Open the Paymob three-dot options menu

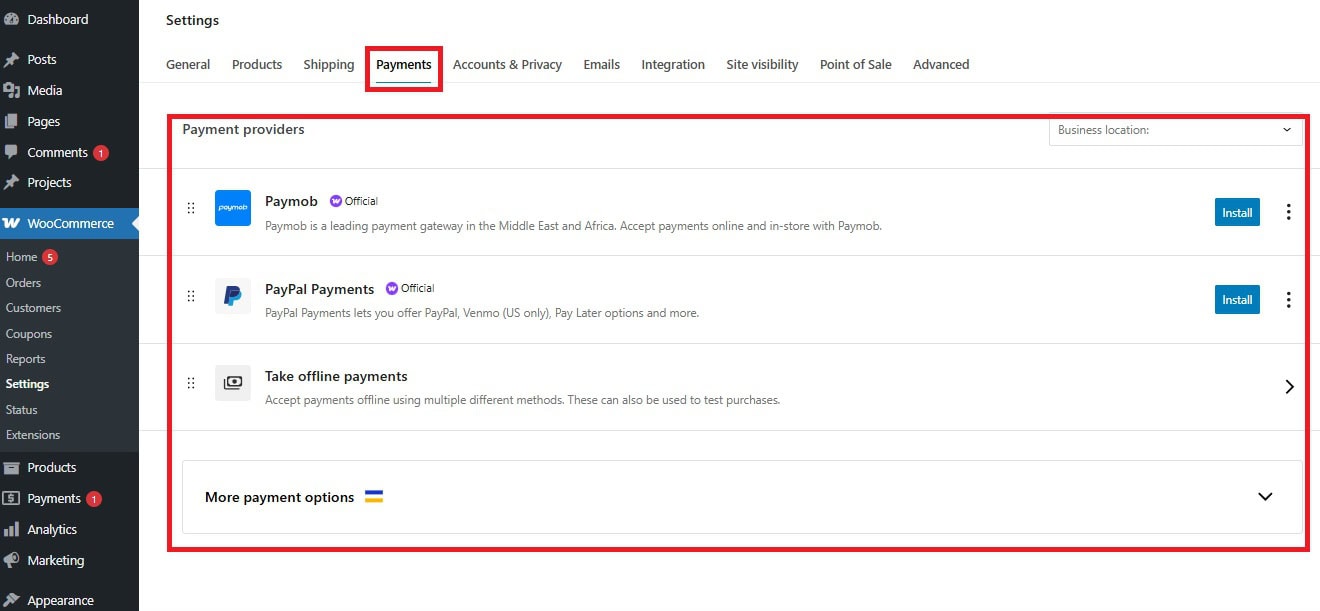click(1288, 212)
